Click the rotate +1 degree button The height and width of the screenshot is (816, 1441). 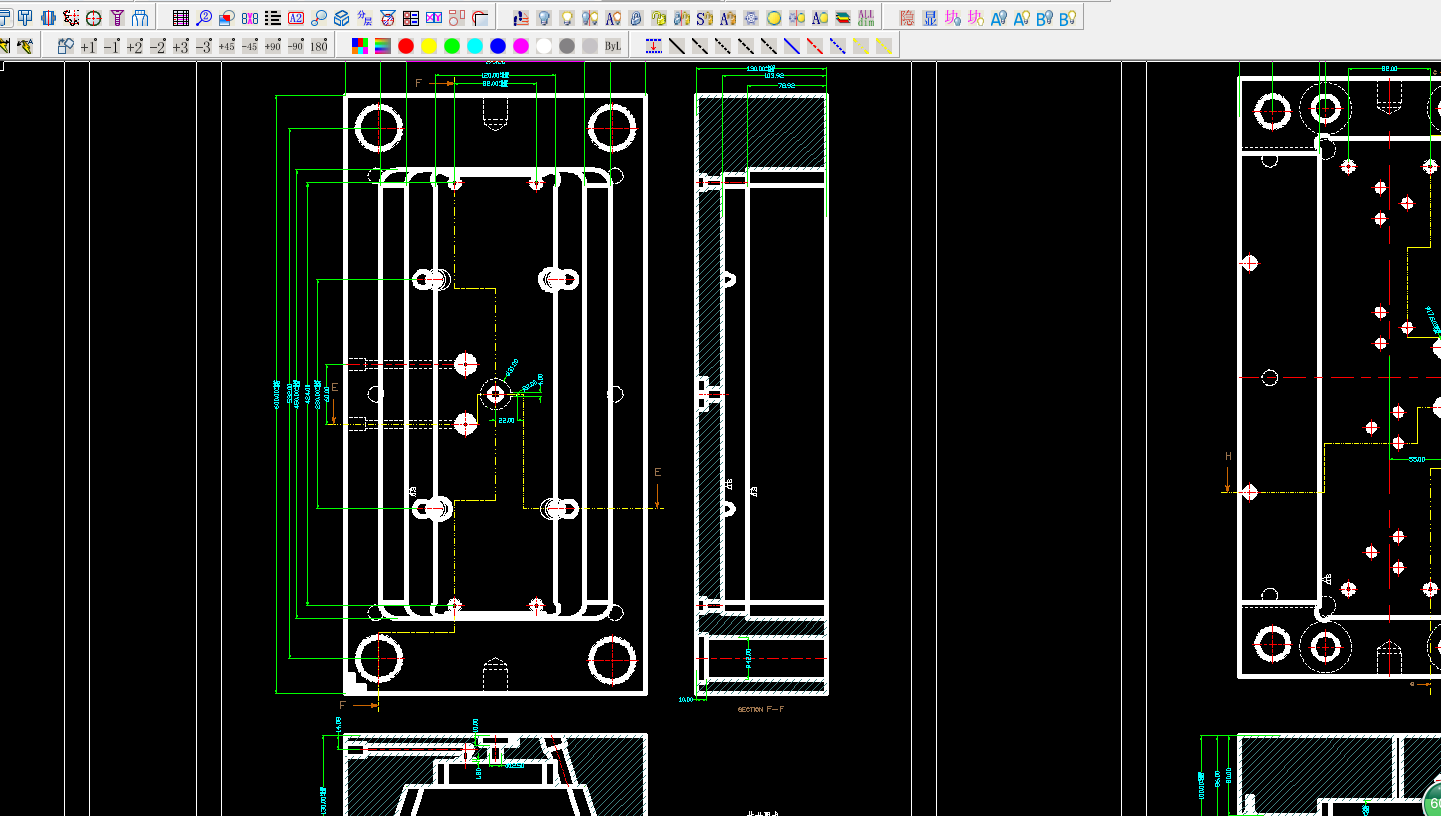pos(89,46)
